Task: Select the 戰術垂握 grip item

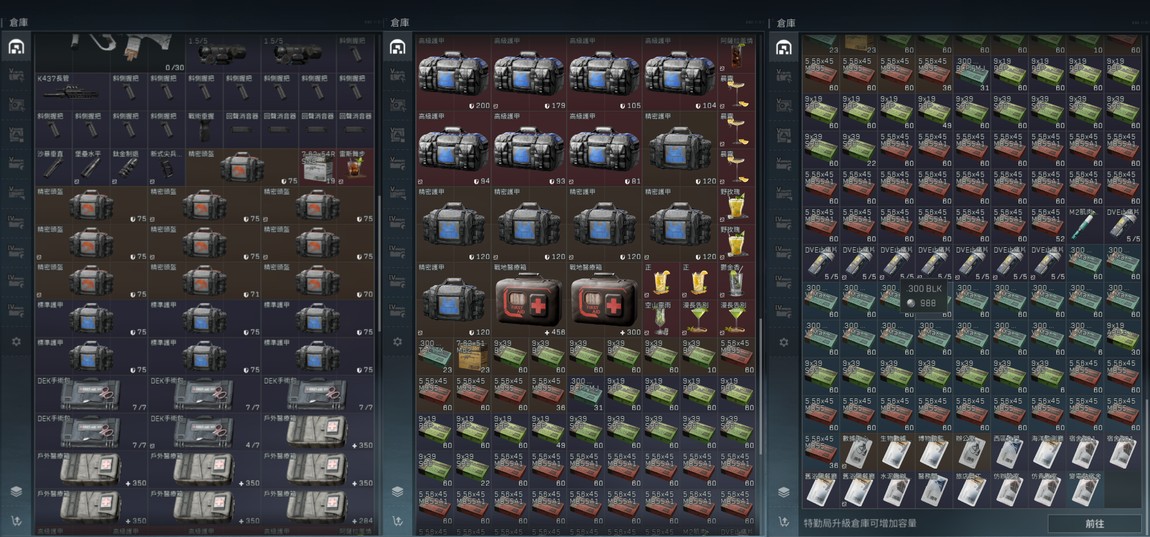Action: click(x=205, y=129)
